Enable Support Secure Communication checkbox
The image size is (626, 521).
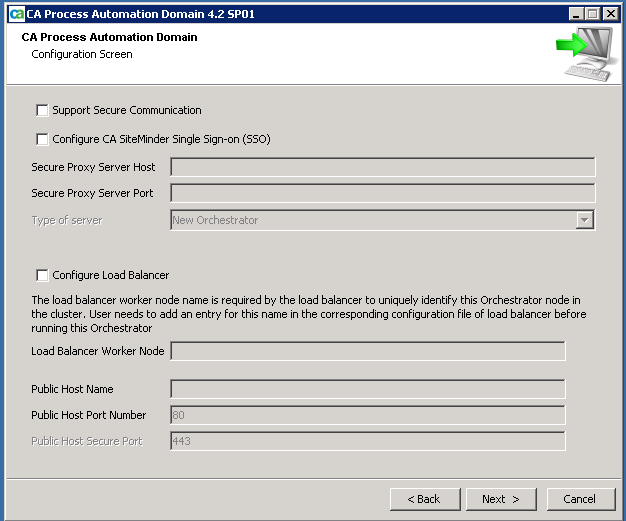(x=42, y=110)
